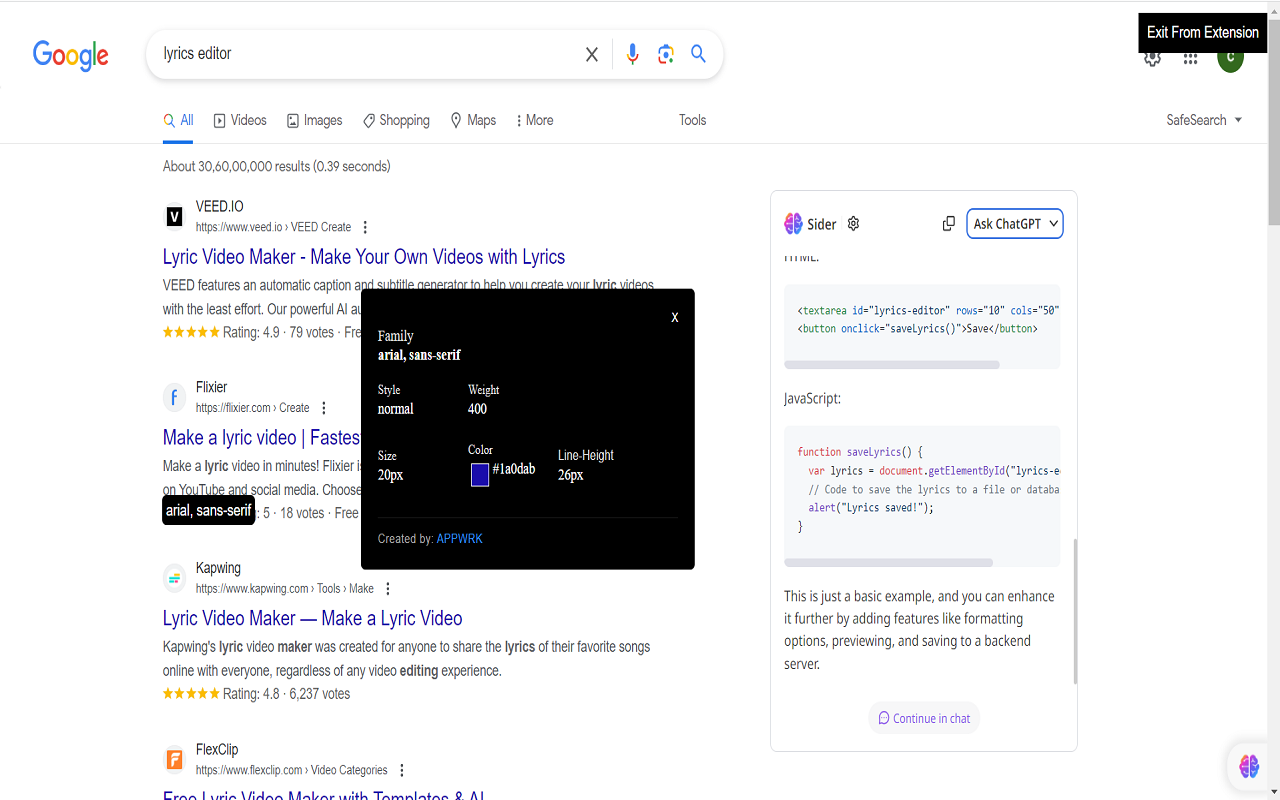The width and height of the screenshot is (1280, 800).
Task: Open the APPWRK creator link
Action: pyautogui.click(x=459, y=539)
